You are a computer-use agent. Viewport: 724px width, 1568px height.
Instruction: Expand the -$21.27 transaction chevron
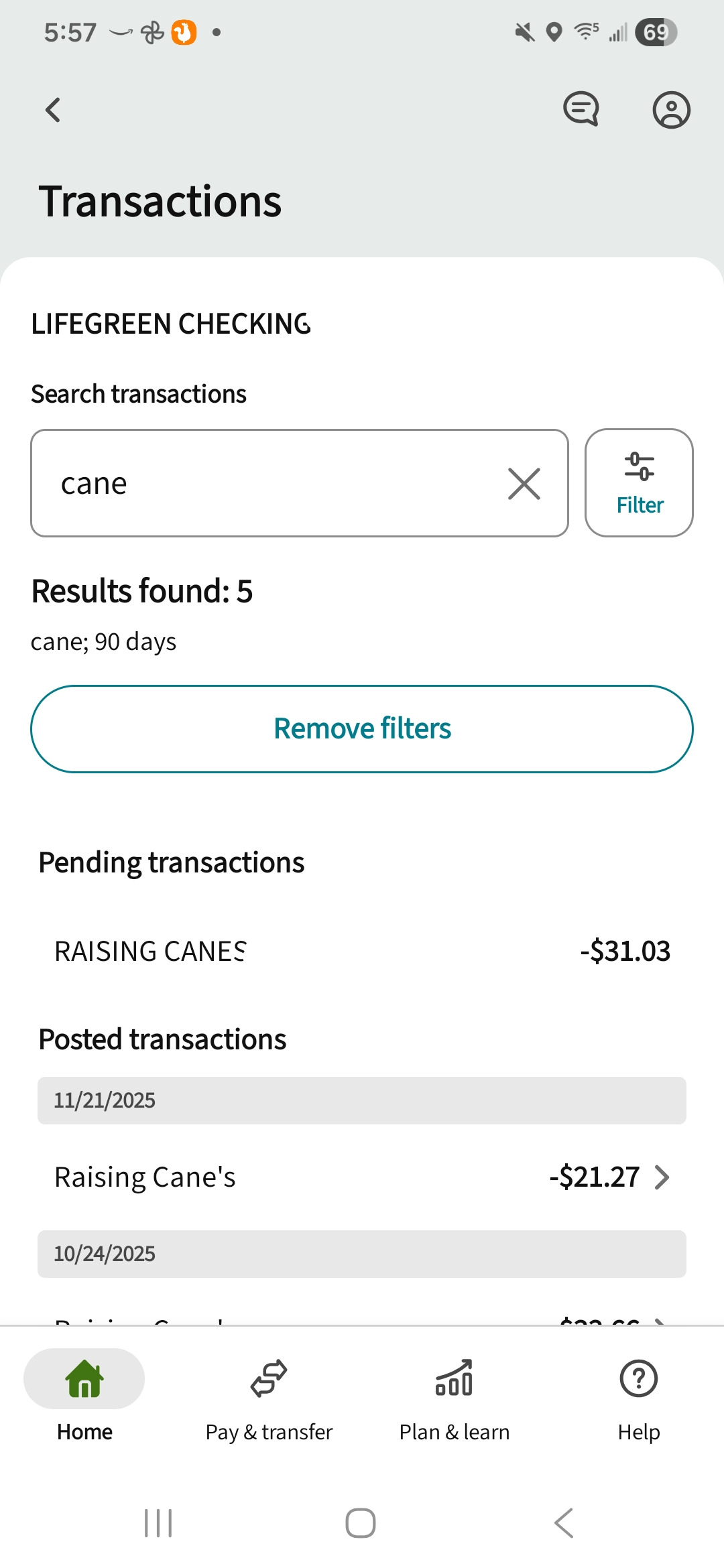point(662,1177)
